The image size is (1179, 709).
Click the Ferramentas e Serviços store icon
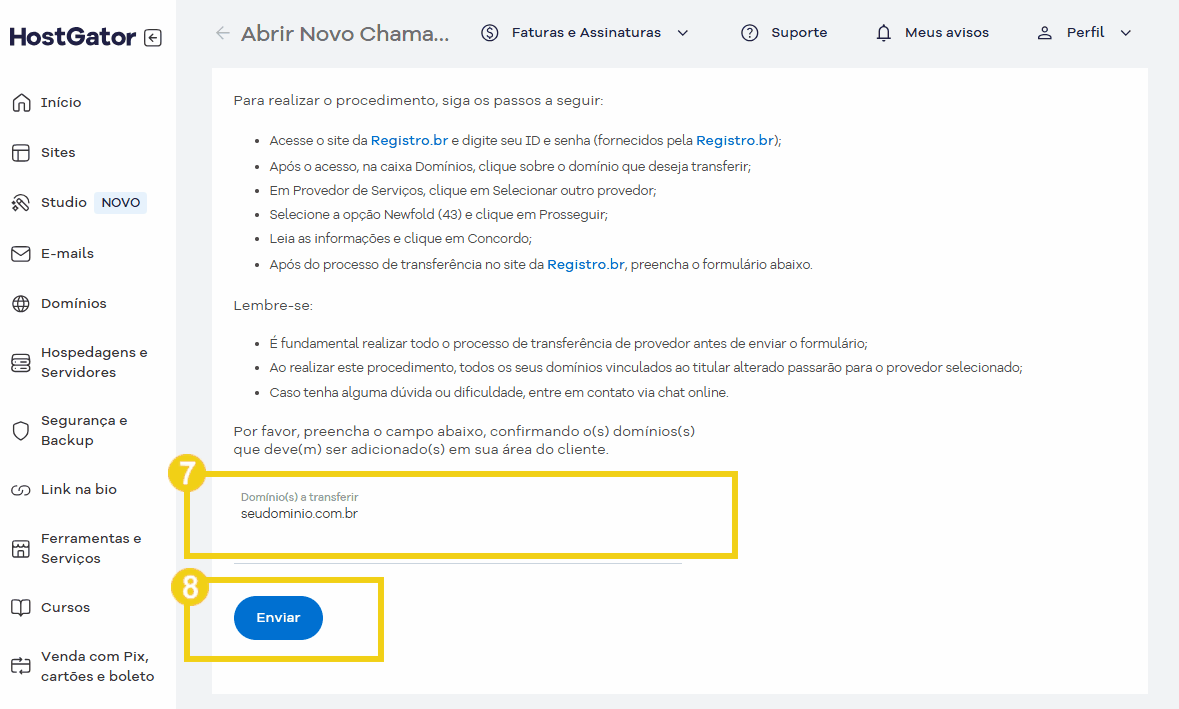21,549
